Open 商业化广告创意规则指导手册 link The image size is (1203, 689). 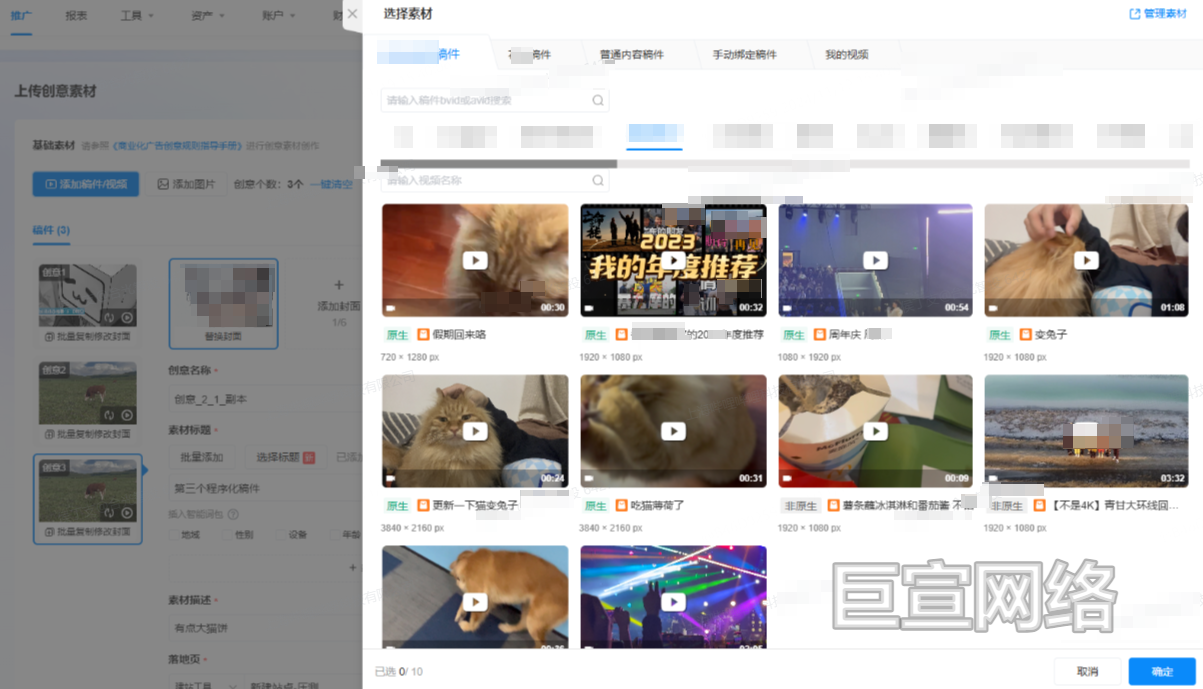pos(178,146)
